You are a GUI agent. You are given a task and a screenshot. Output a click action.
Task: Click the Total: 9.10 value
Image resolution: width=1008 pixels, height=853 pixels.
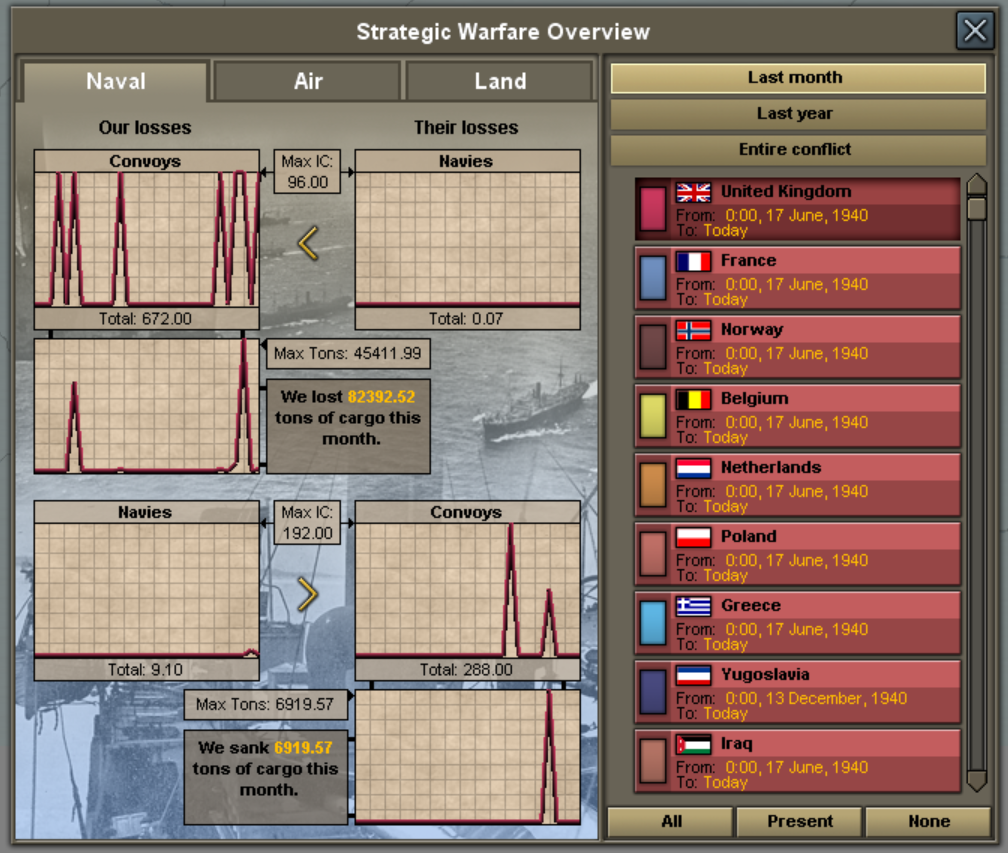pyautogui.click(x=145, y=670)
